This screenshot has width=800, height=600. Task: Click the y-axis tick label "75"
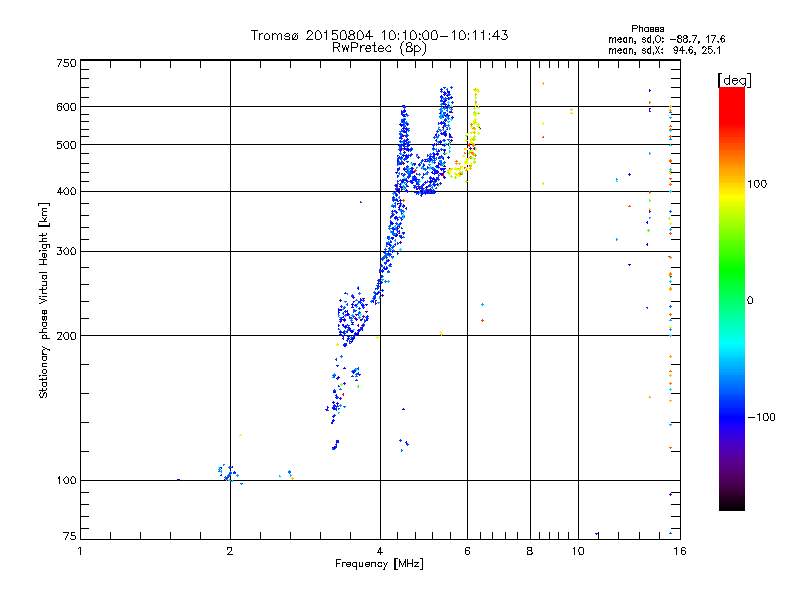[70, 536]
